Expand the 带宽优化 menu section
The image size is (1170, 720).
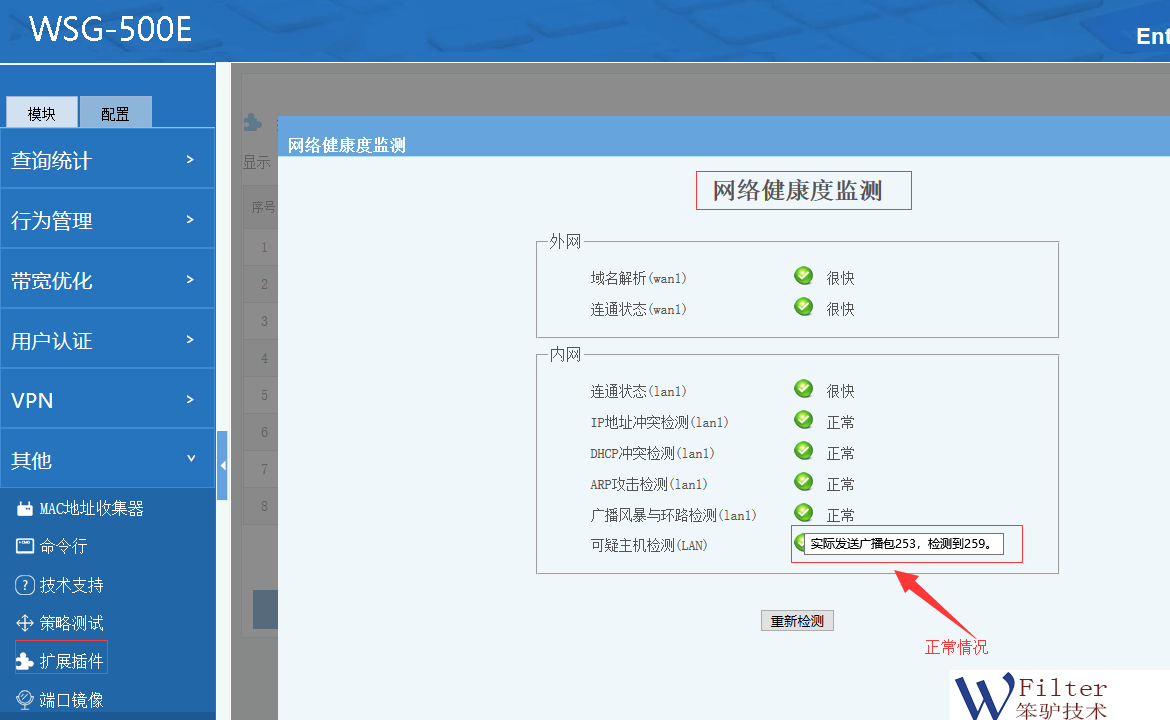point(107,280)
